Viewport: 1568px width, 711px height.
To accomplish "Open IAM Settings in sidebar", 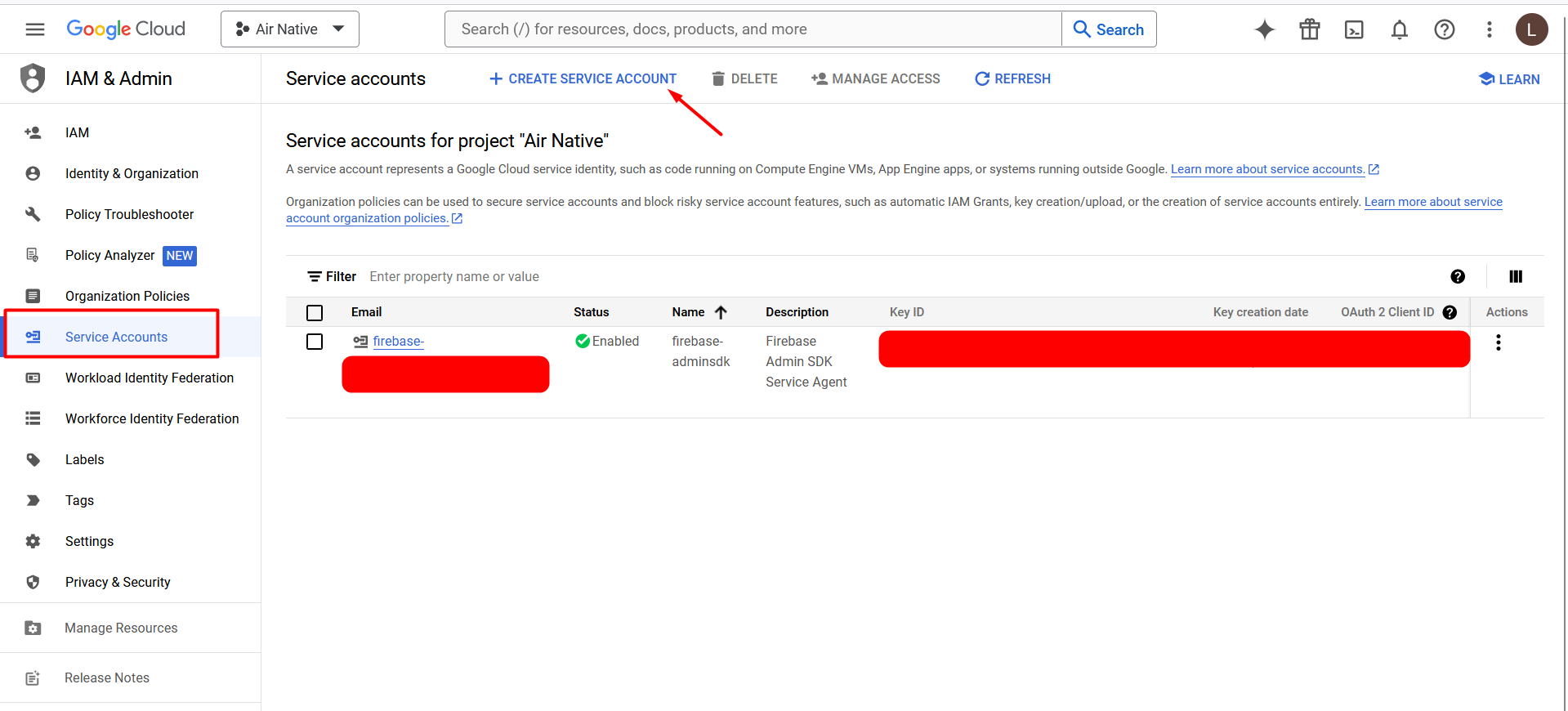I will coord(89,541).
